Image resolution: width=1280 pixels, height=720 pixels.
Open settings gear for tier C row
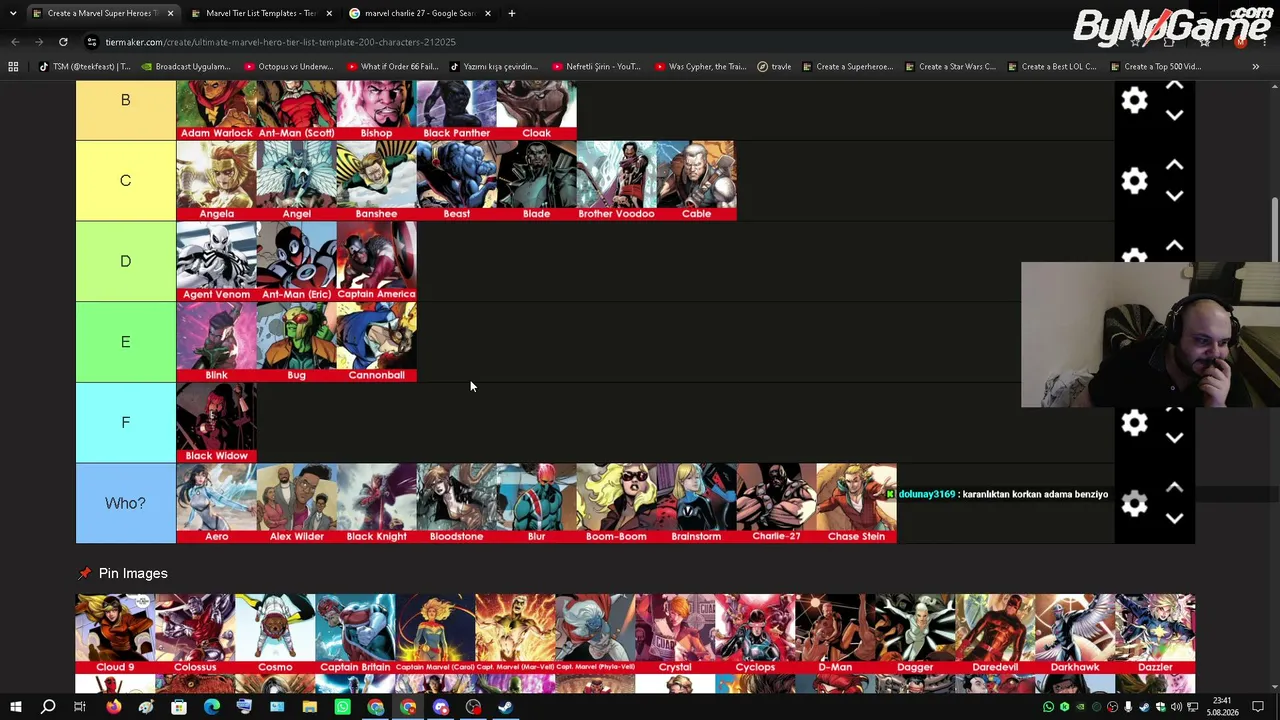1134,181
